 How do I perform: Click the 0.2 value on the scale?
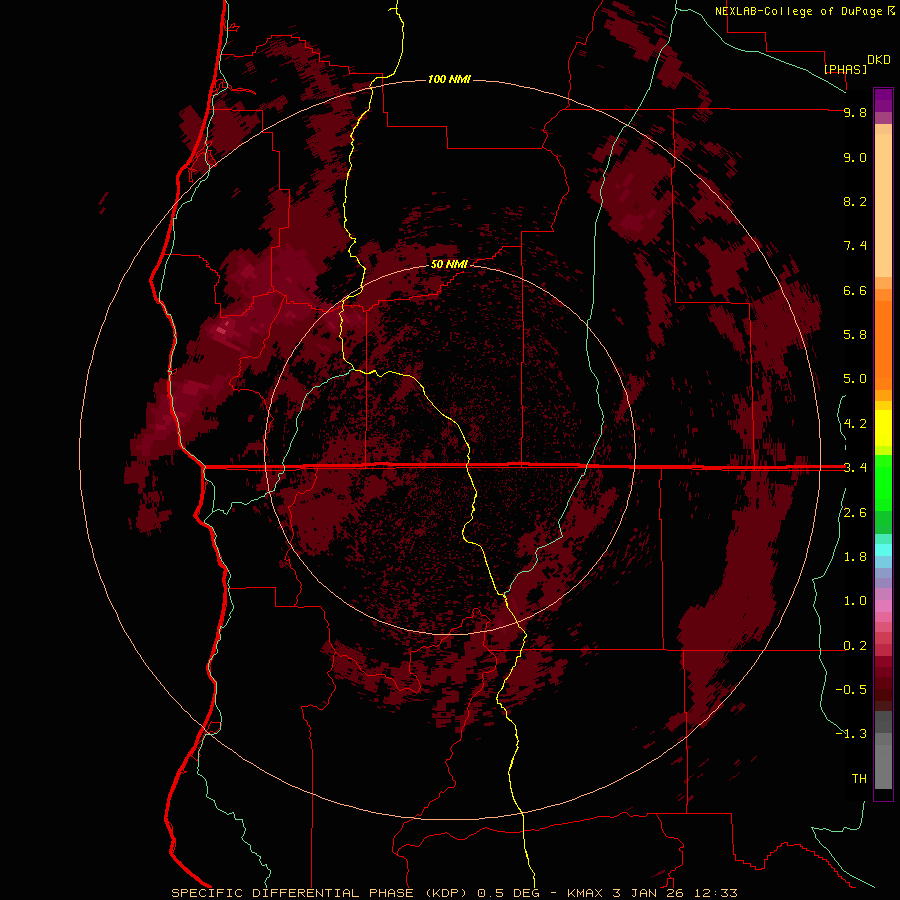tap(855, 646)
